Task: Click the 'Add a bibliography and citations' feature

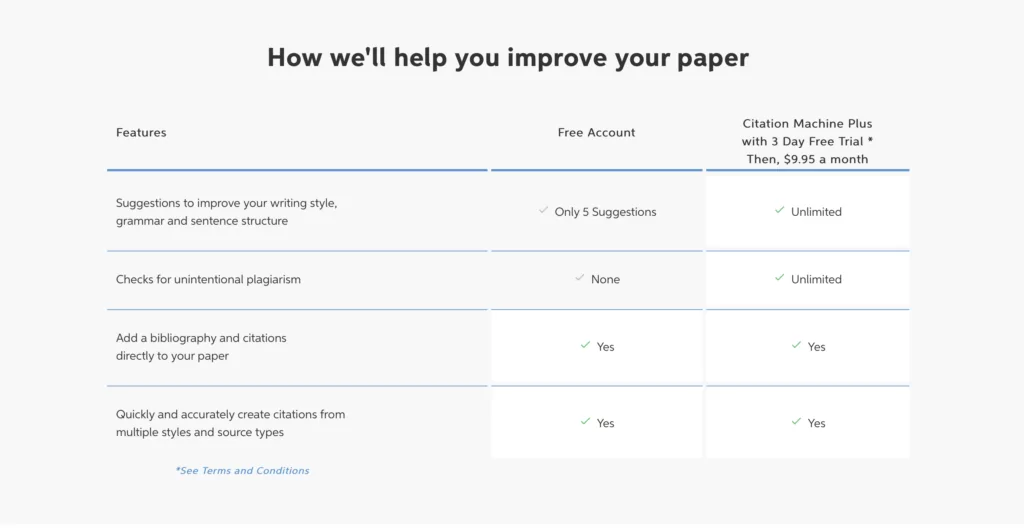Action: point(201,347)
